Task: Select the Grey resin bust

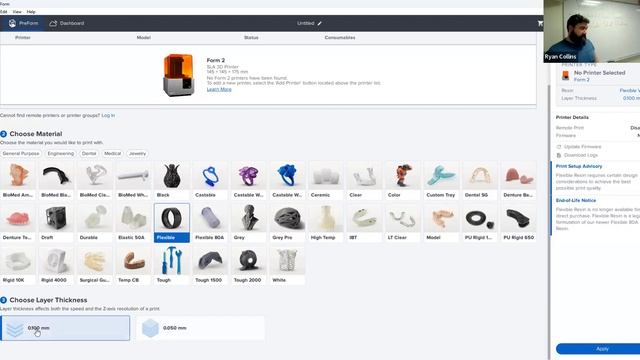Action: coord(249,222)
